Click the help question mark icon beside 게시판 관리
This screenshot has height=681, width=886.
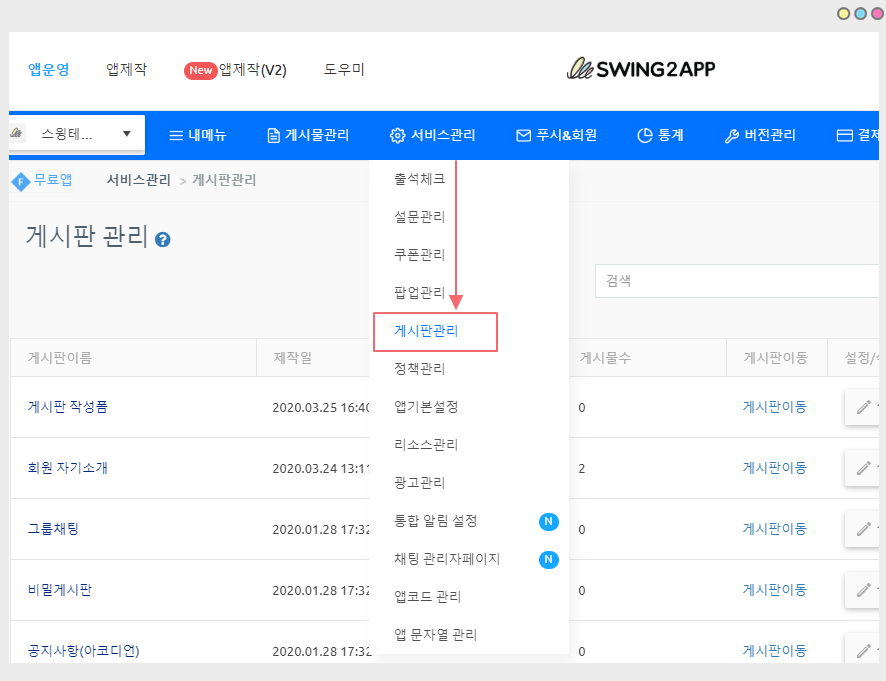coord(163,240)
